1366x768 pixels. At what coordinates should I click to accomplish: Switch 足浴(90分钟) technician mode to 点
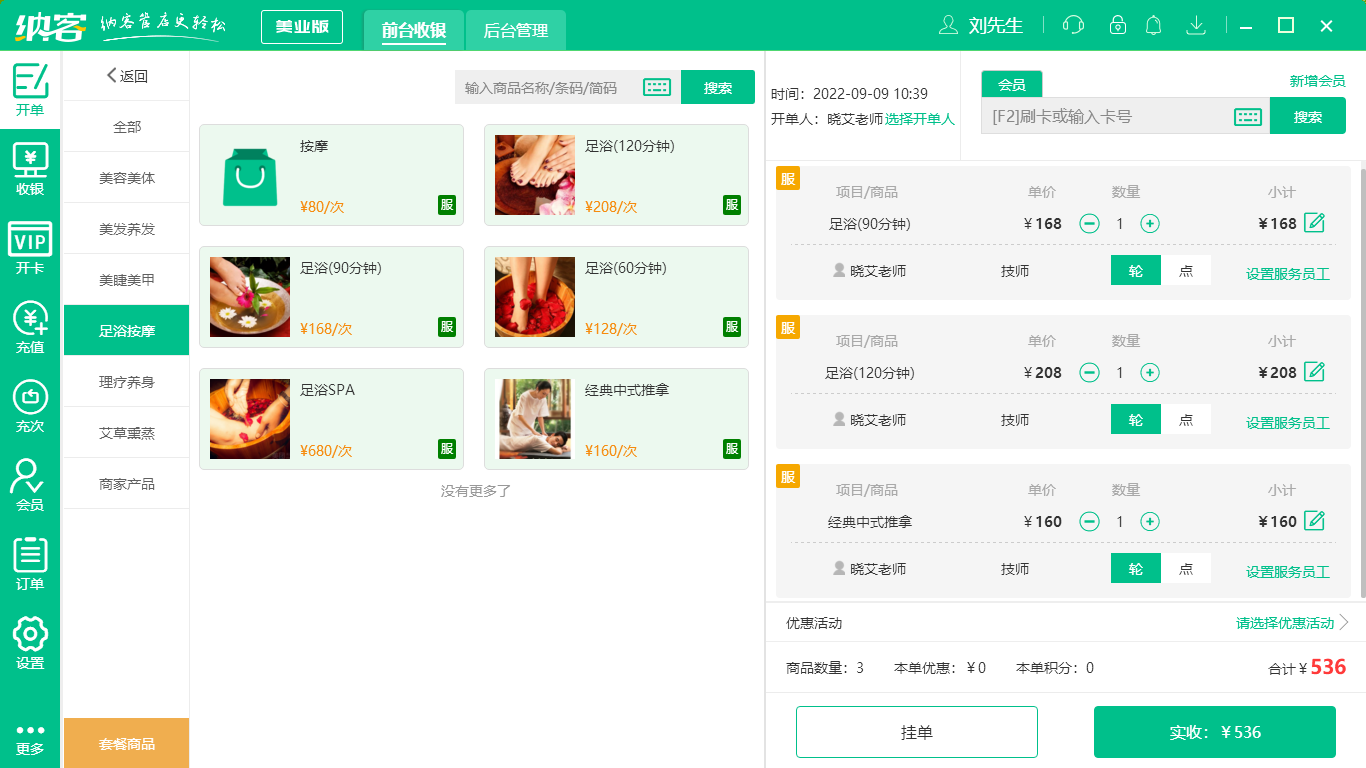pyautogui.click(x=1187, y=270)
